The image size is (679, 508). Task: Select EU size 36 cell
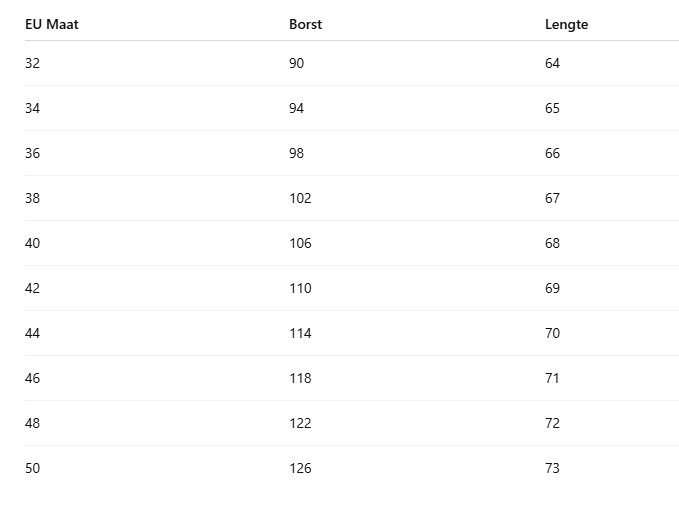[32, 153]
